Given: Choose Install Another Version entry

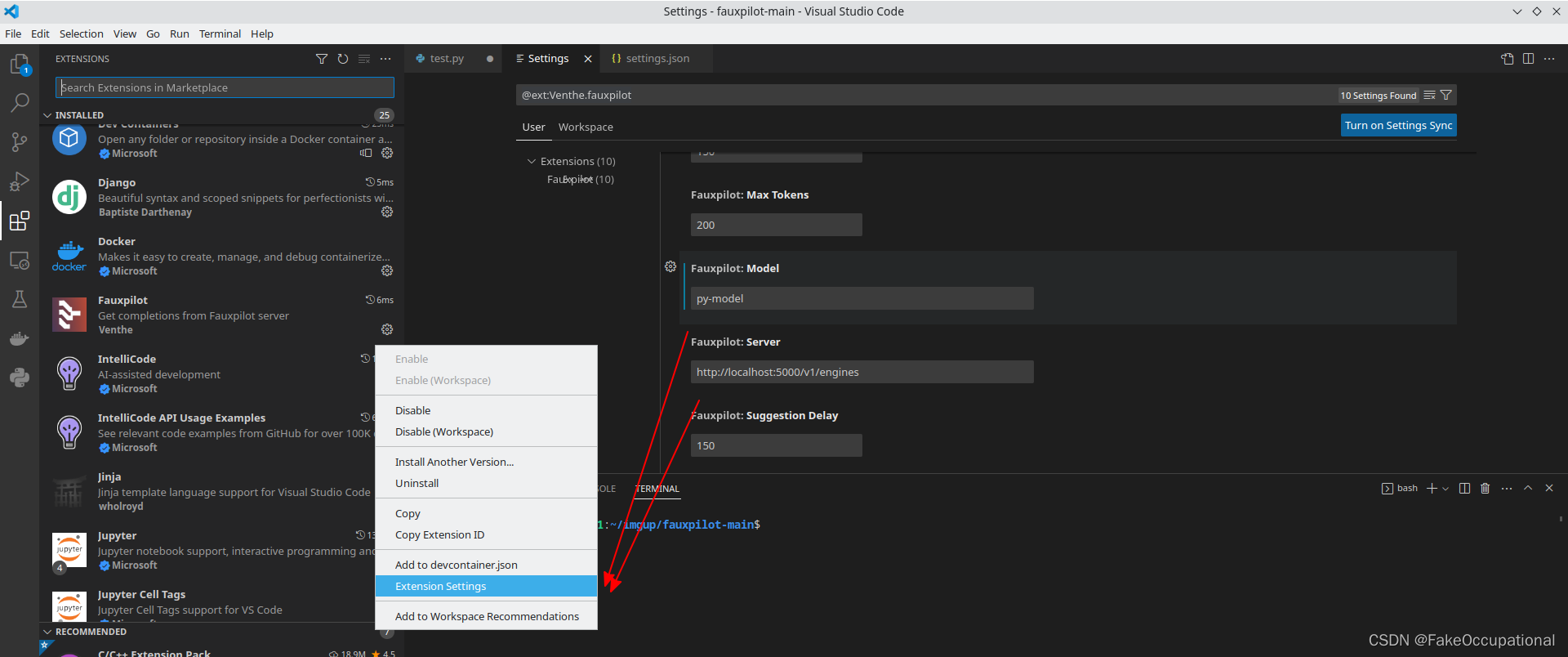Looking at the screenshot, I should [x=486, y=462].
